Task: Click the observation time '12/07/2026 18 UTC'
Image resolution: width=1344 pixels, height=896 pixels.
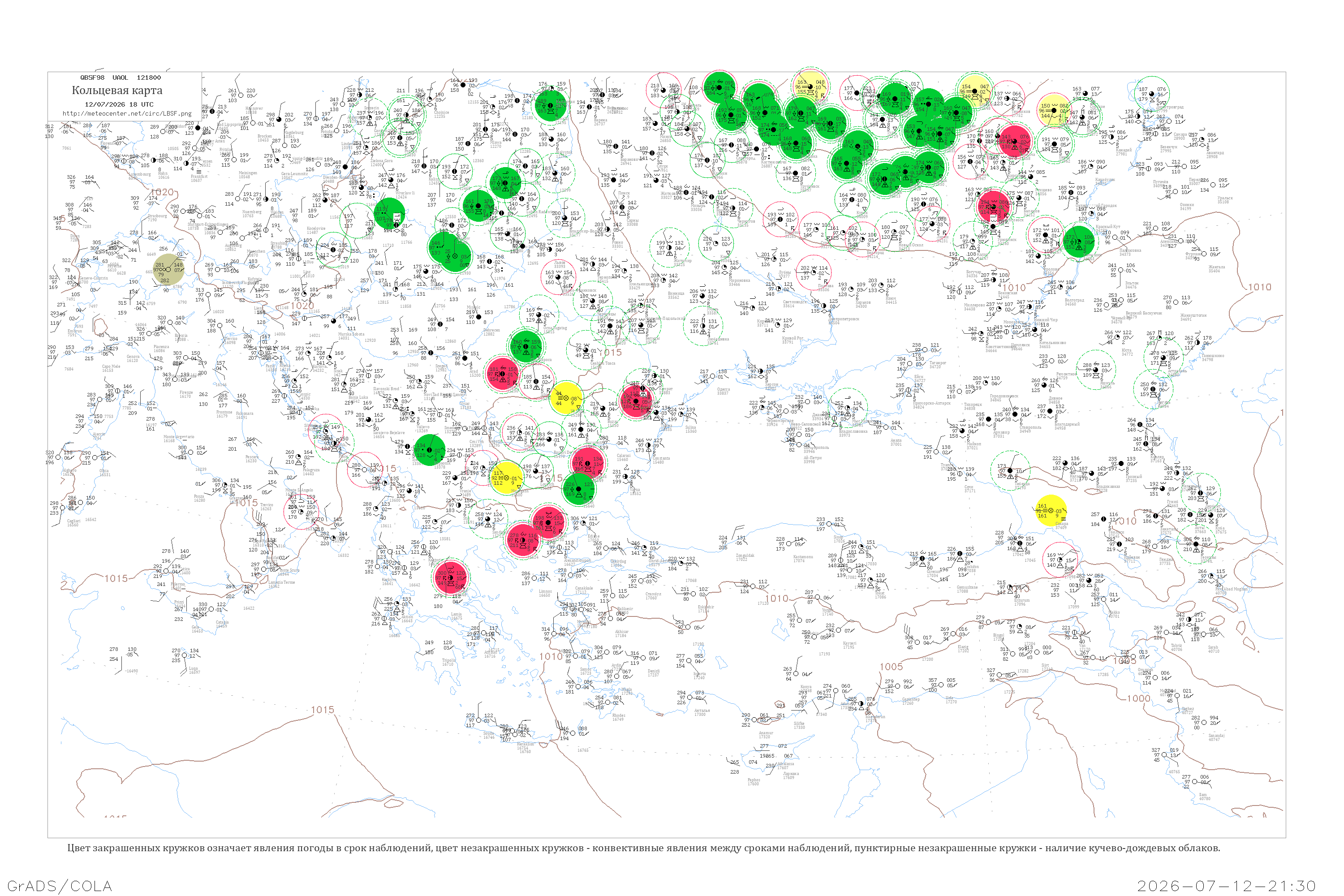Action: tap(119, 104)
